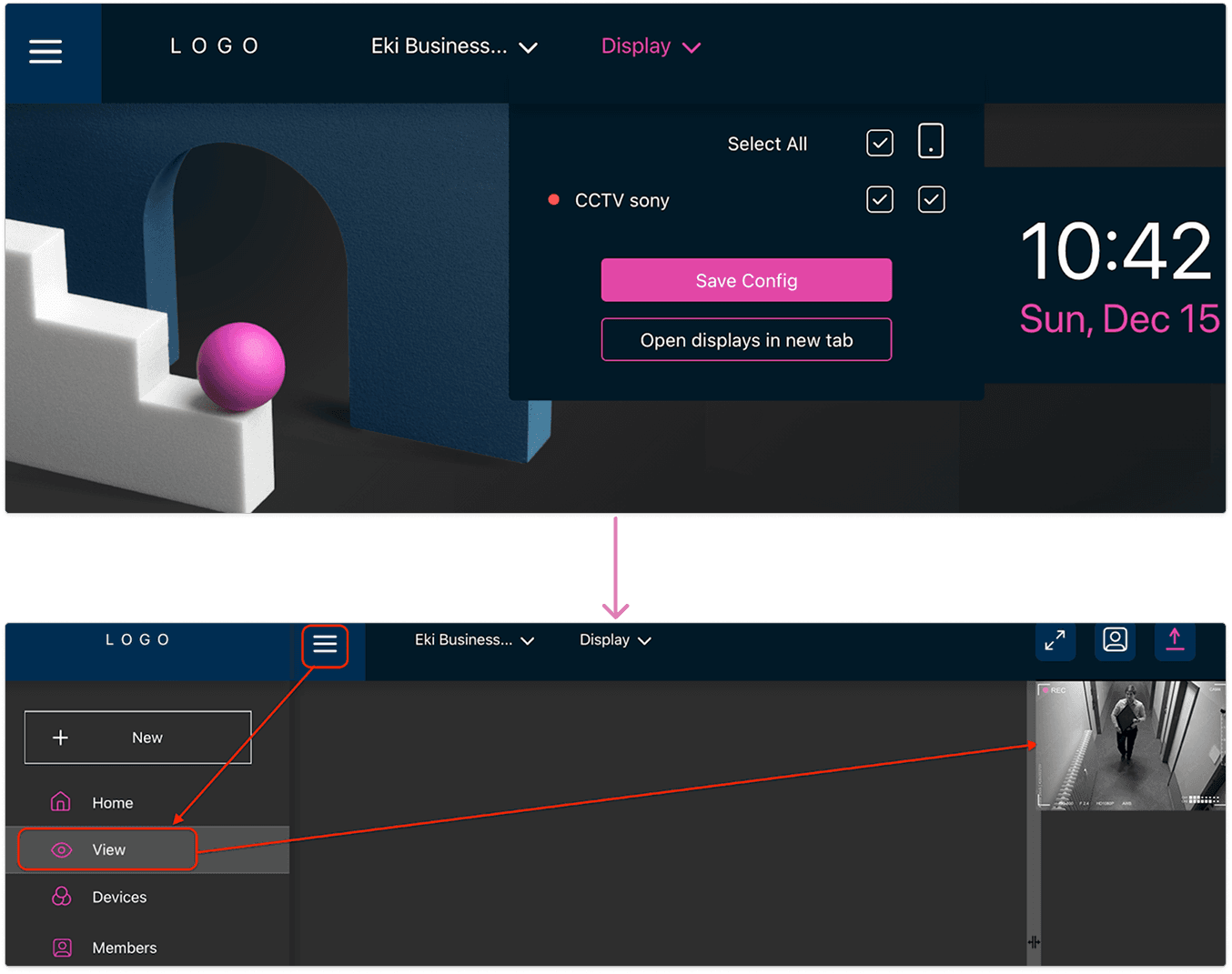This screenshot has width=1232, height=974.
Task: Click the red-outlined hamburger icon in lower panel
Action: [325, 645]
